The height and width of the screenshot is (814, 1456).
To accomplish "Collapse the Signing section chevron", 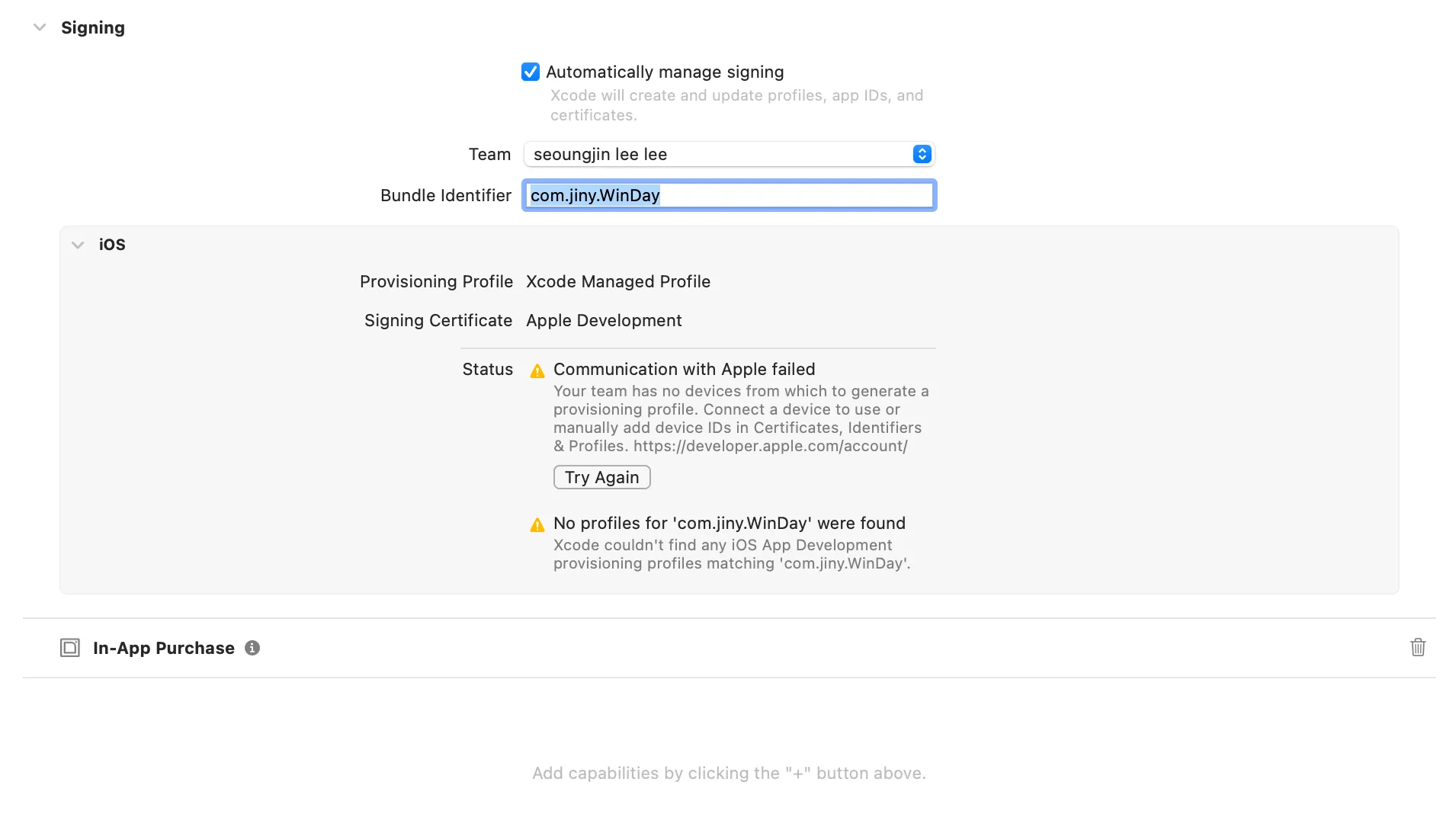I will (40, 27).
